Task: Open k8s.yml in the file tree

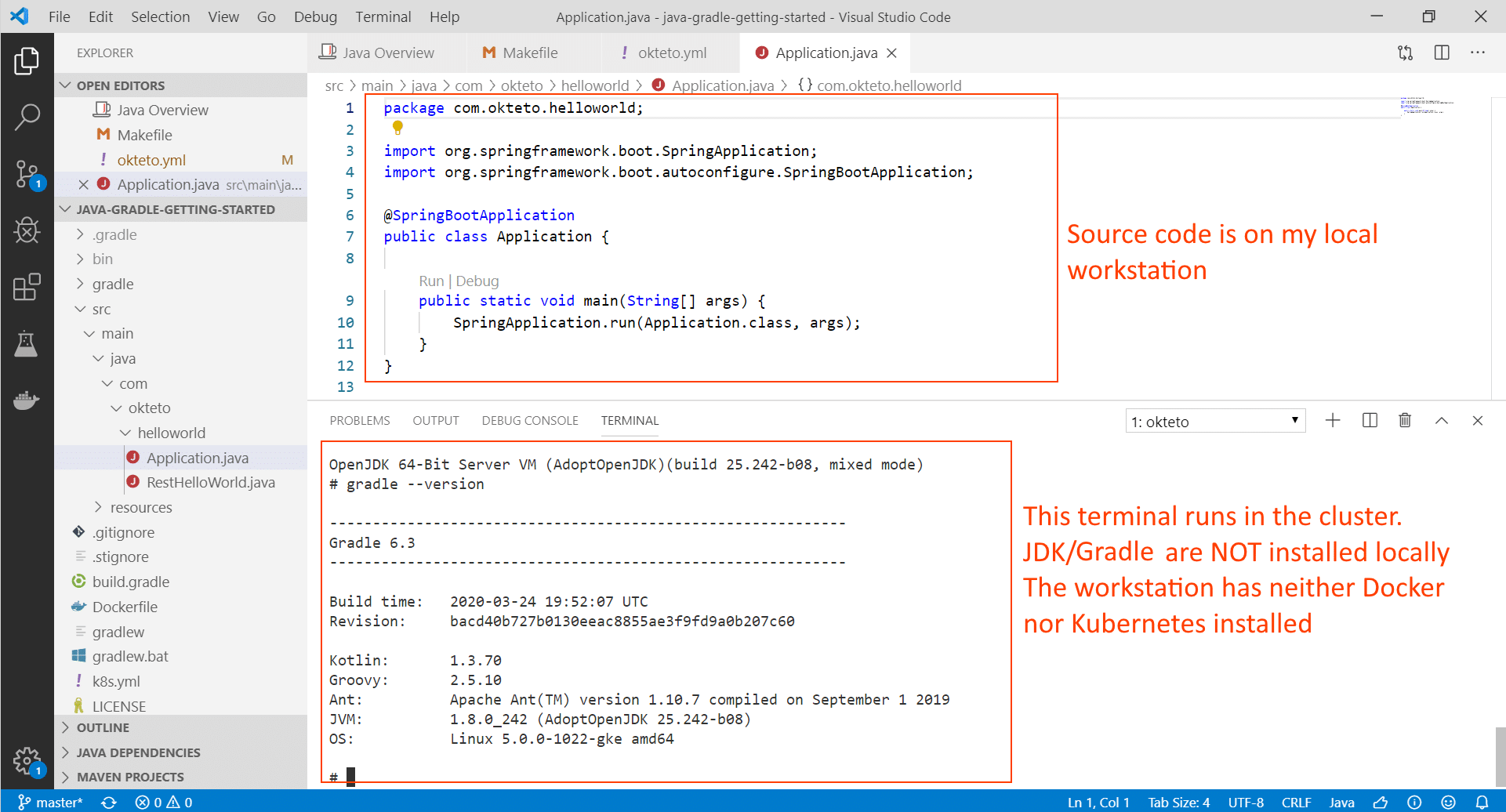Action: point(116,681)
